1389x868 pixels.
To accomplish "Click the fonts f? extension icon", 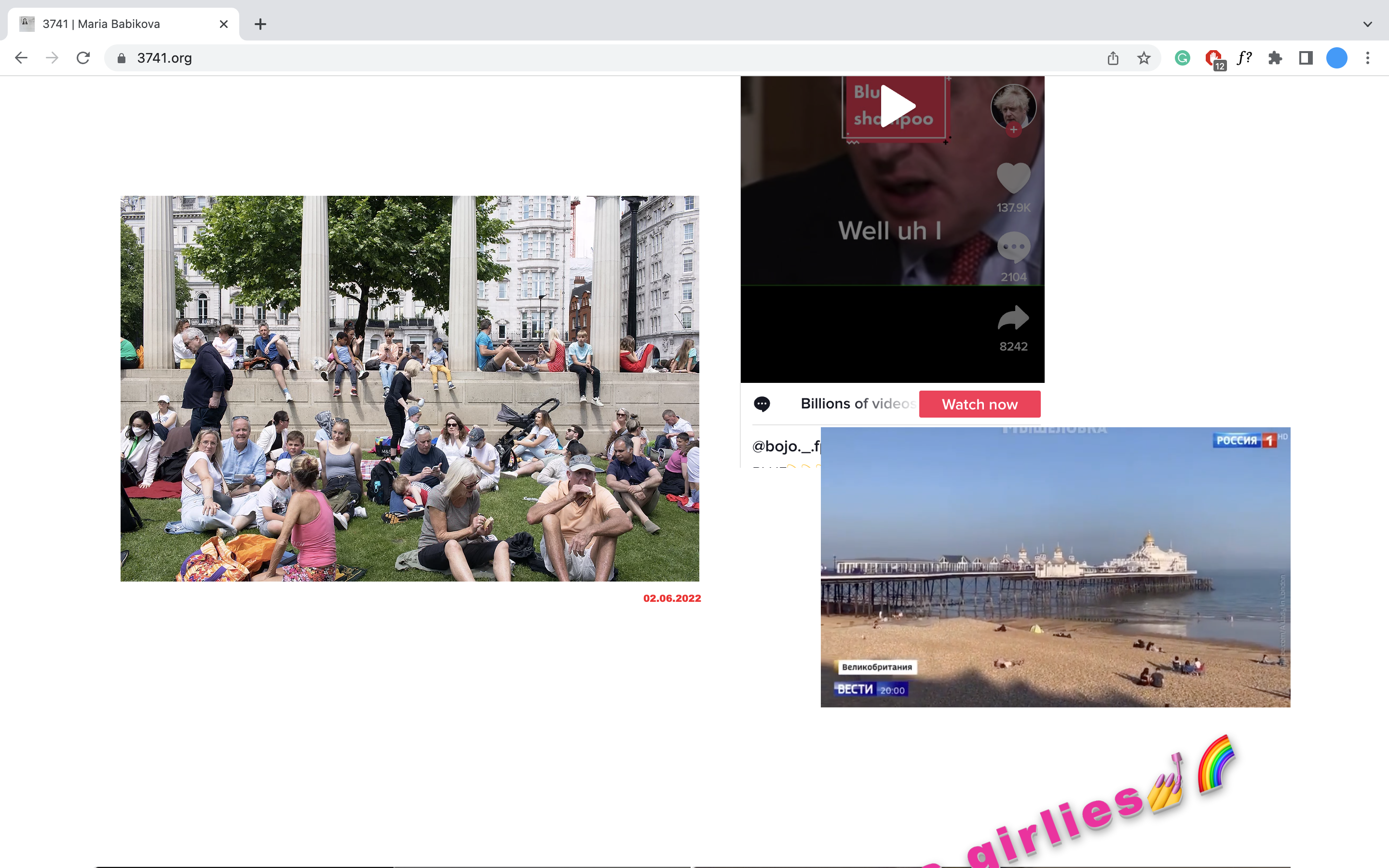I will (x=1244, y=58).
